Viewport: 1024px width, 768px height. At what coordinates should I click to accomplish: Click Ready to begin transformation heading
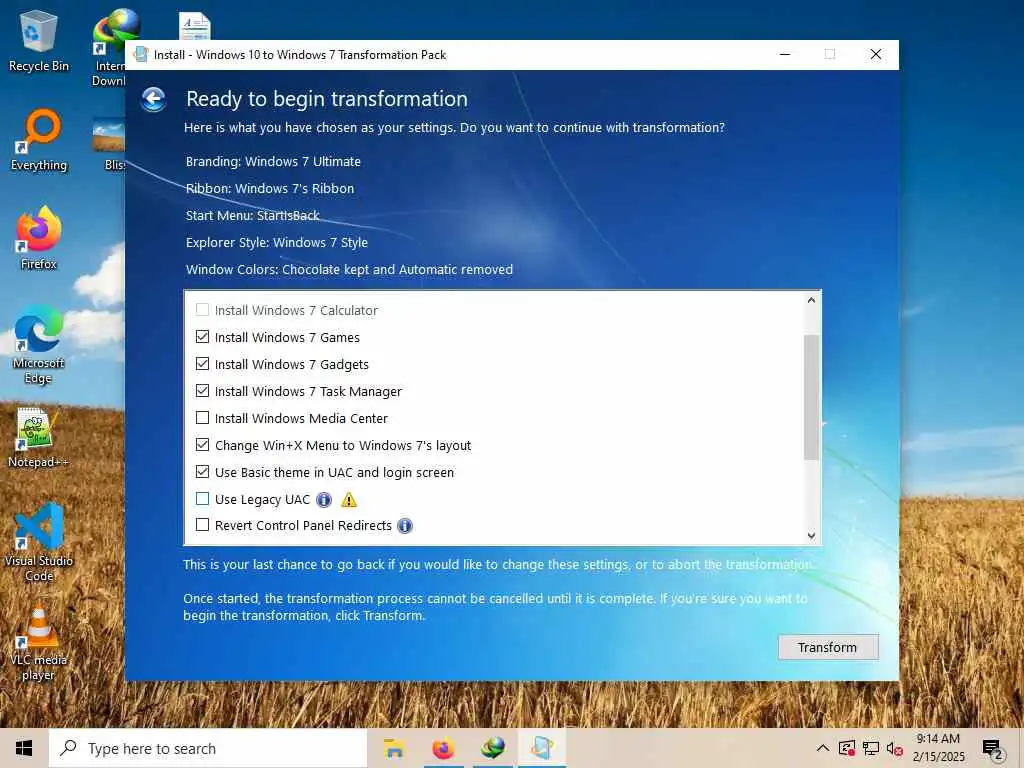click(327, 99)
